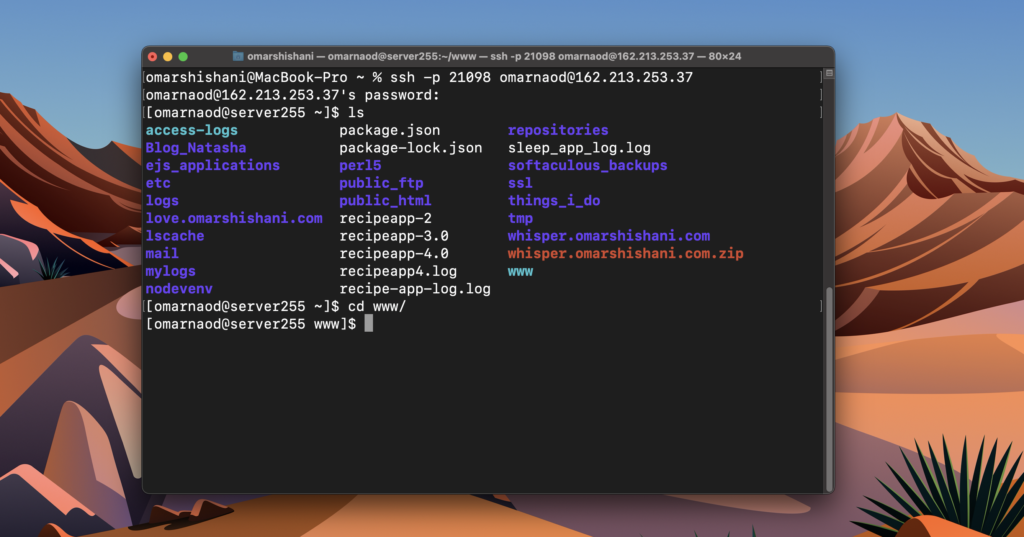Click the cd www/ command line
Image resolution: width=1024 pixels, height=537 pixels.
(276, 306)
